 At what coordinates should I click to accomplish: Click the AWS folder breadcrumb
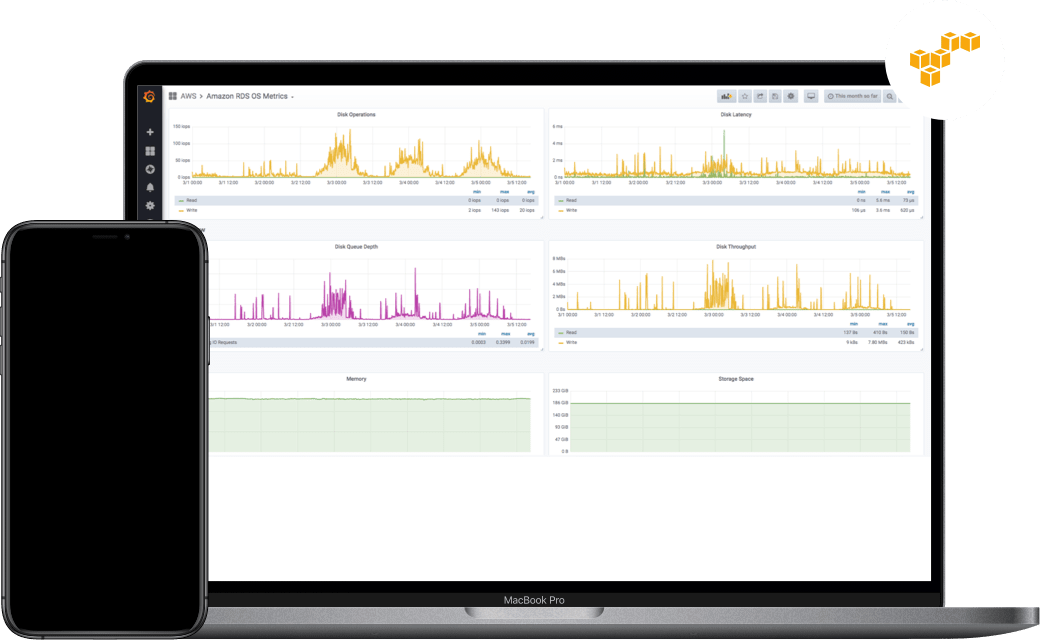pyautogui.click(x=189, y=96)
